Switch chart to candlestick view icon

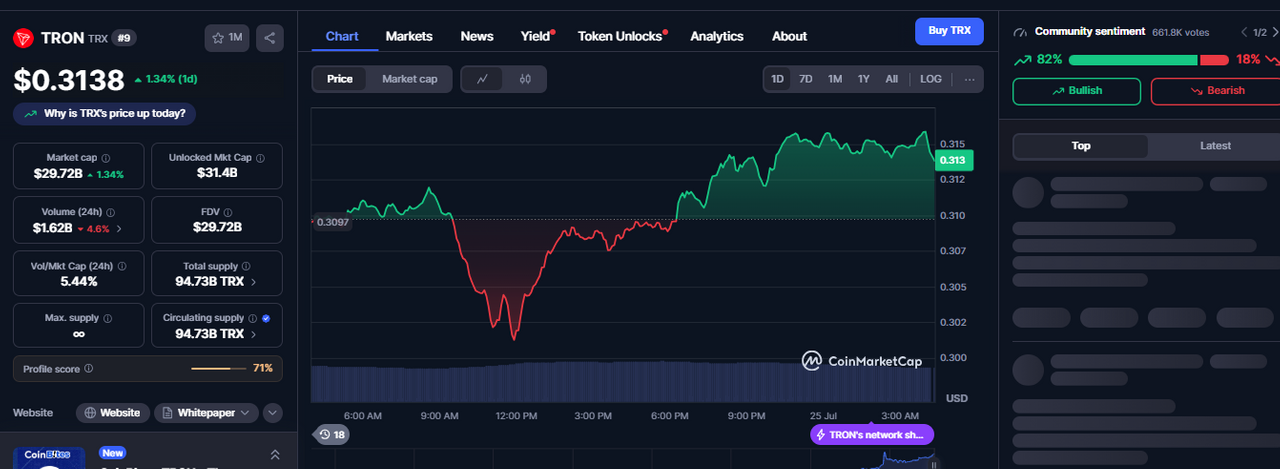click(x=525, y=79)
